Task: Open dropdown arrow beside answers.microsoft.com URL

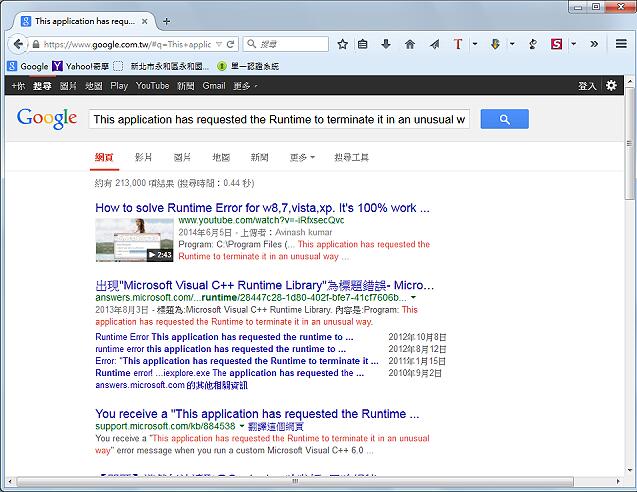Action: [413, 298]
